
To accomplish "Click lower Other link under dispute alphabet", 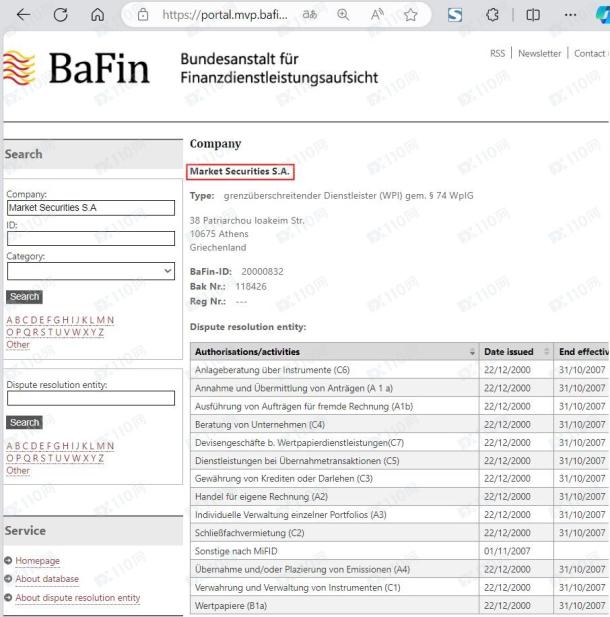I will (x=18, y=471).
